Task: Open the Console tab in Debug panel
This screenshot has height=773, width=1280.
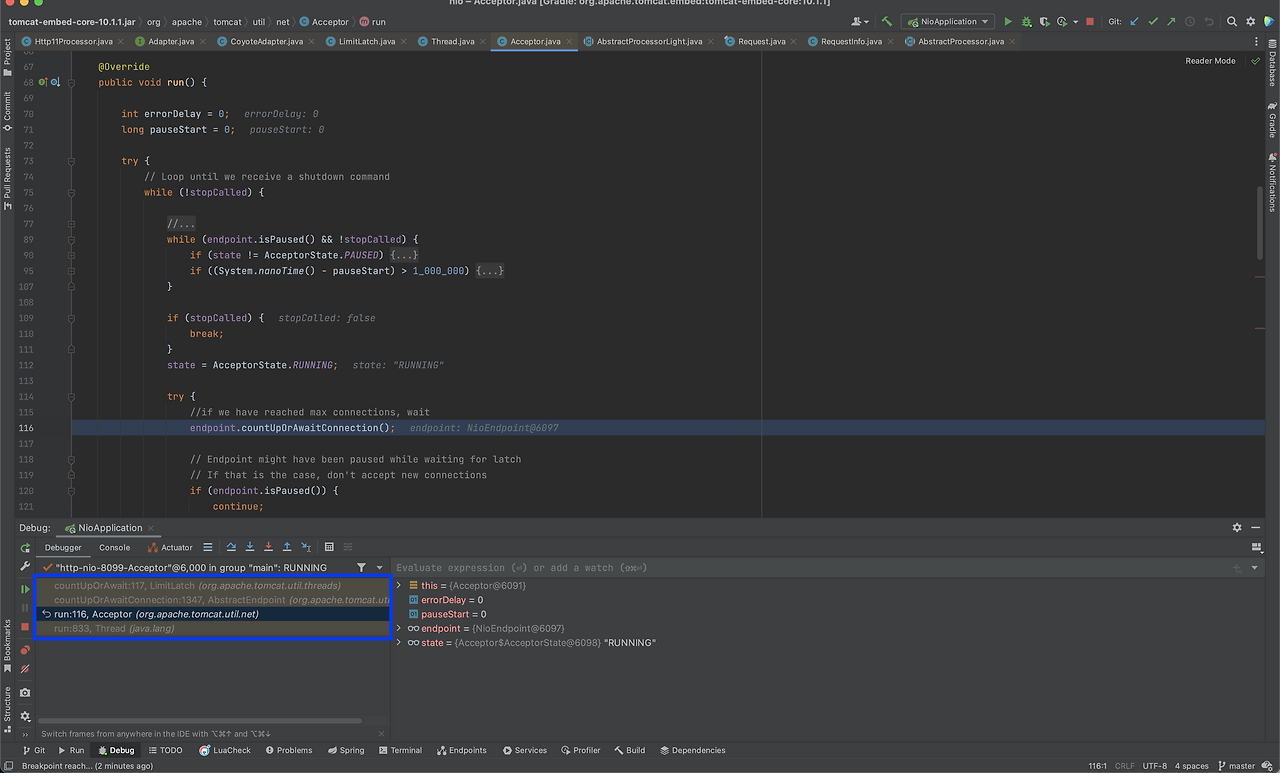Action: (x=114, y=548)
